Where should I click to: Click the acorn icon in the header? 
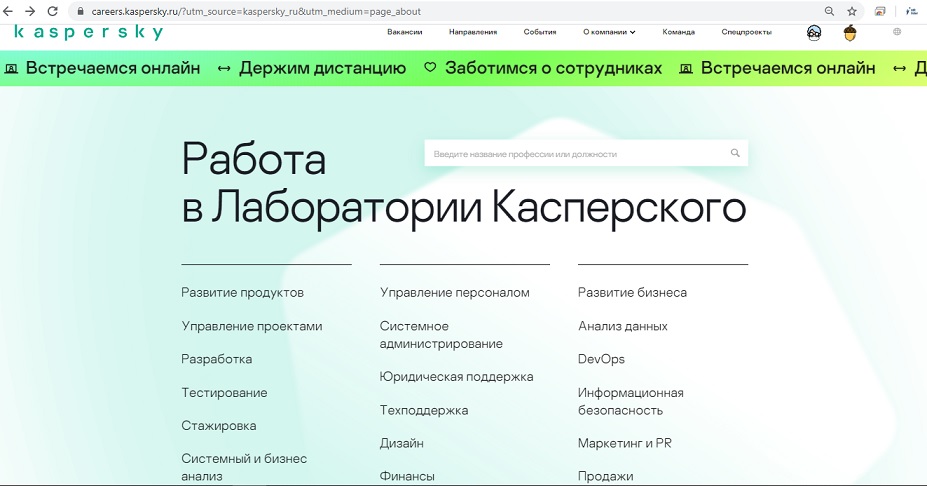[x=850, y=33]
